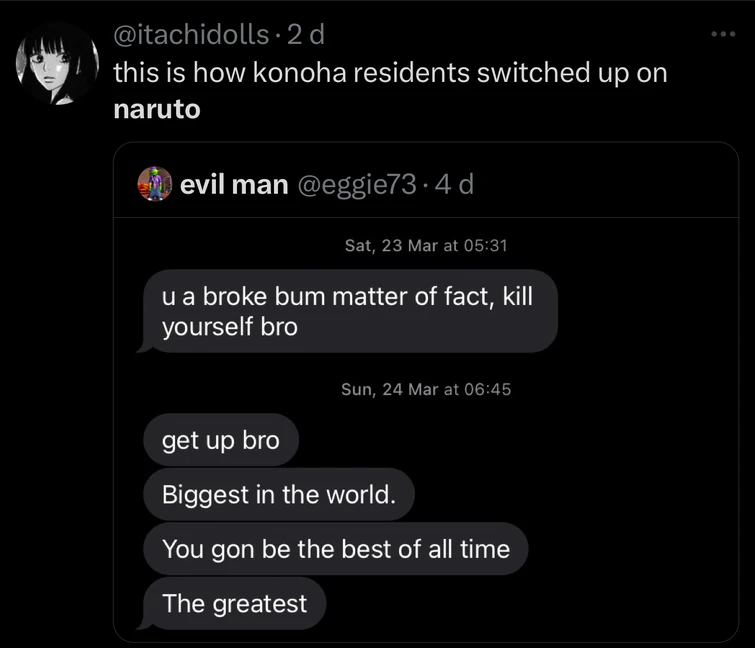This screenshot has width=755, height=648.
Task: Select the 'Sat, 23 Mar at 05:31' label
Action: pos(426,246)
